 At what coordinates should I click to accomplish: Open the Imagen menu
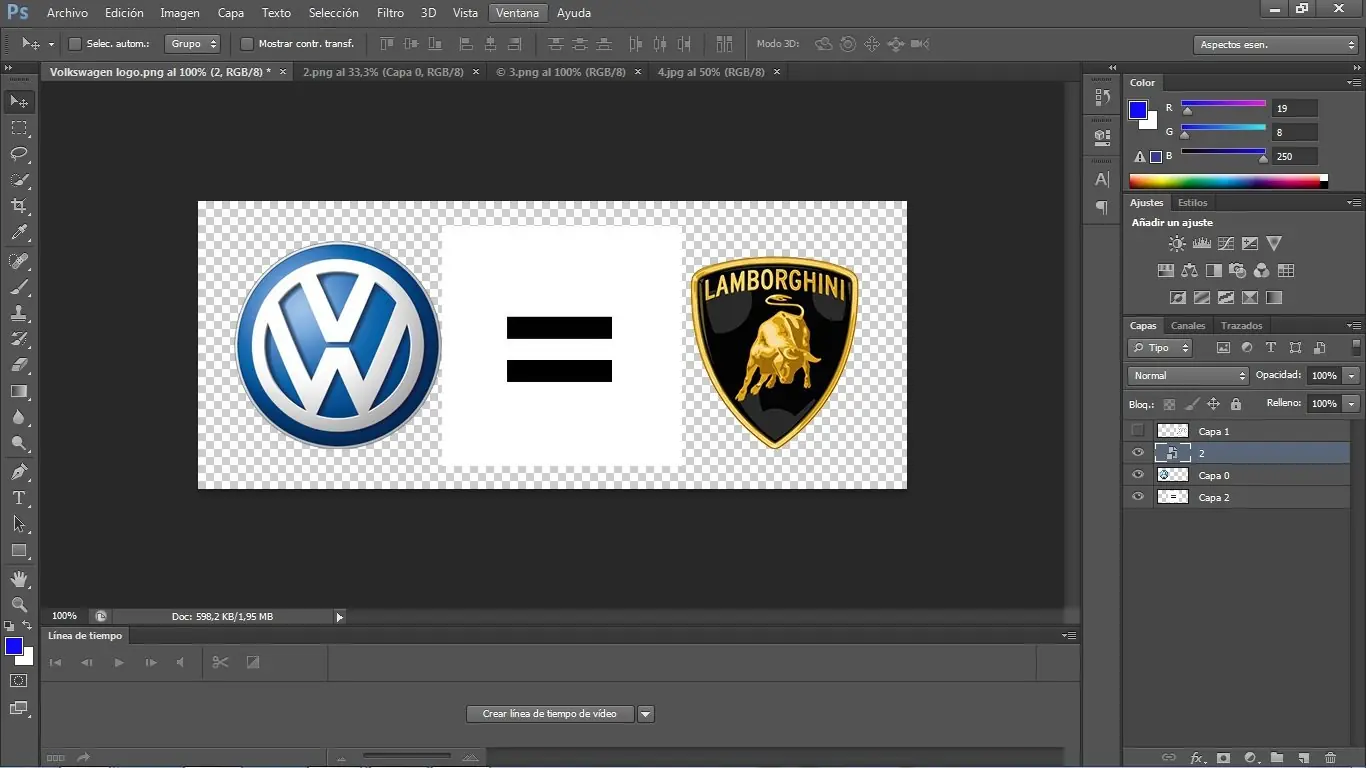pyautogui.click(x=180, y=13)
